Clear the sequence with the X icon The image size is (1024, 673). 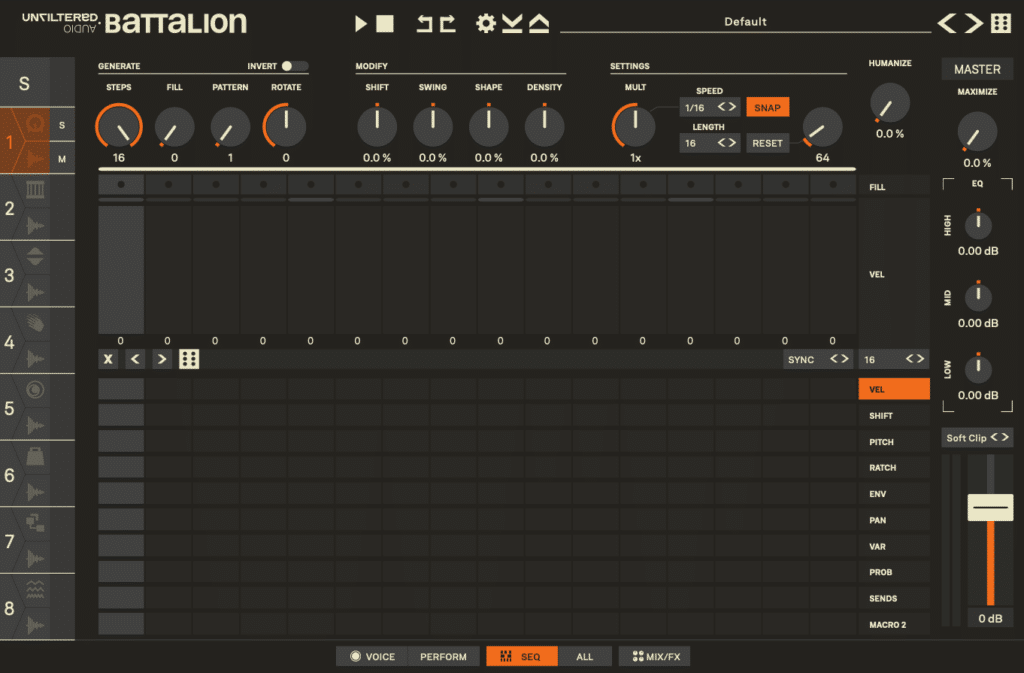[108, 360]
